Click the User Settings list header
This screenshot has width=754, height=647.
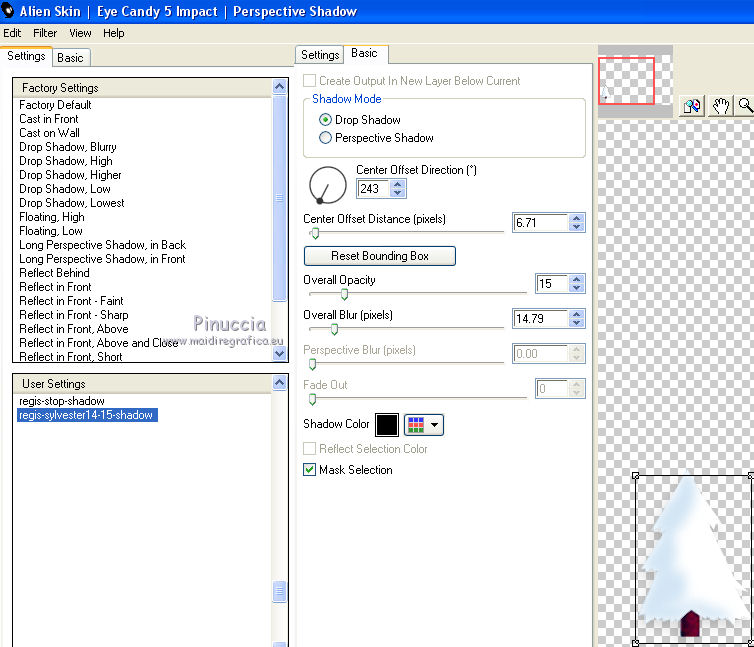pyautogui.click(x=143, y=384)
